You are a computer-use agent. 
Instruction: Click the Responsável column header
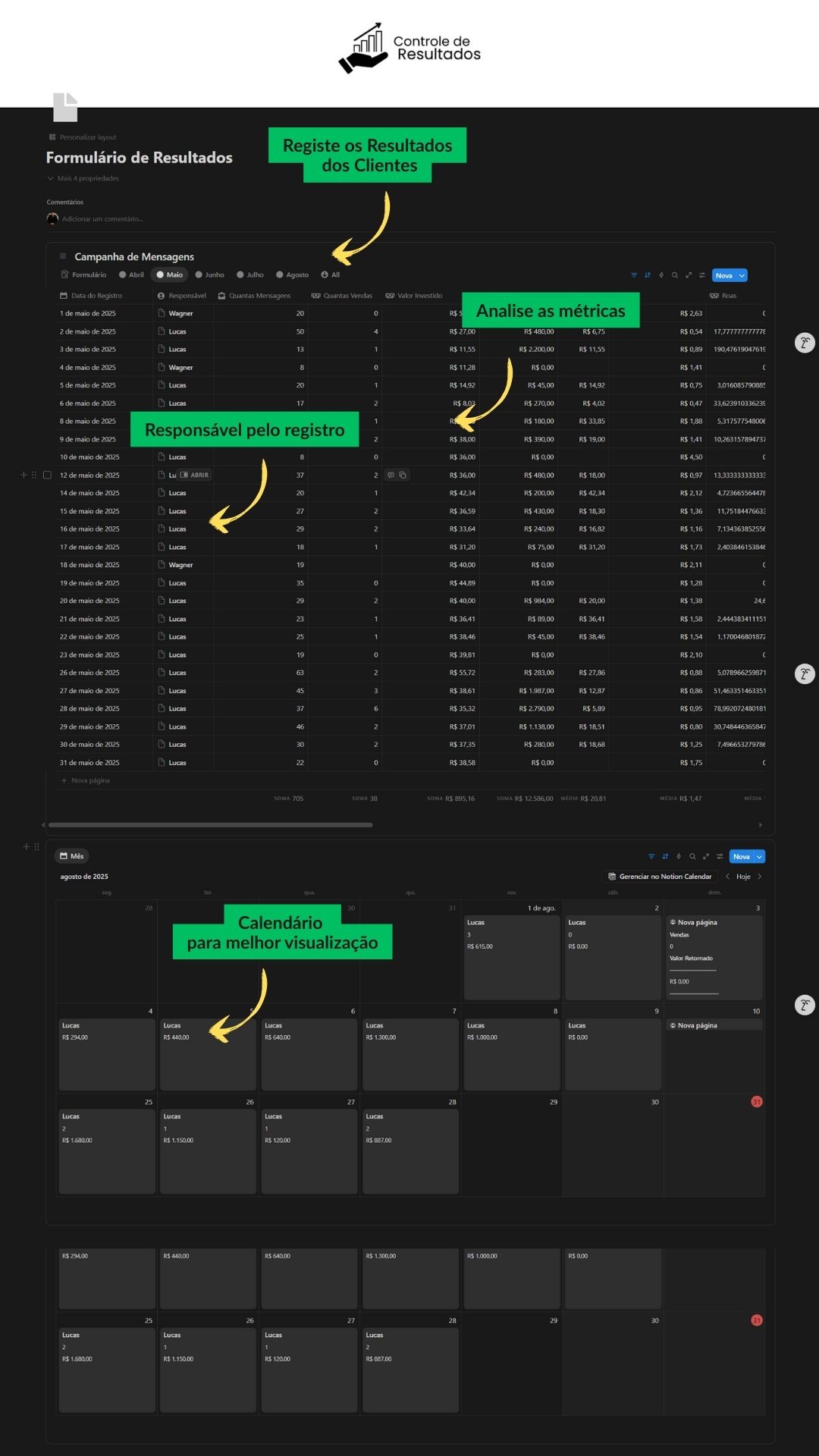182,296
